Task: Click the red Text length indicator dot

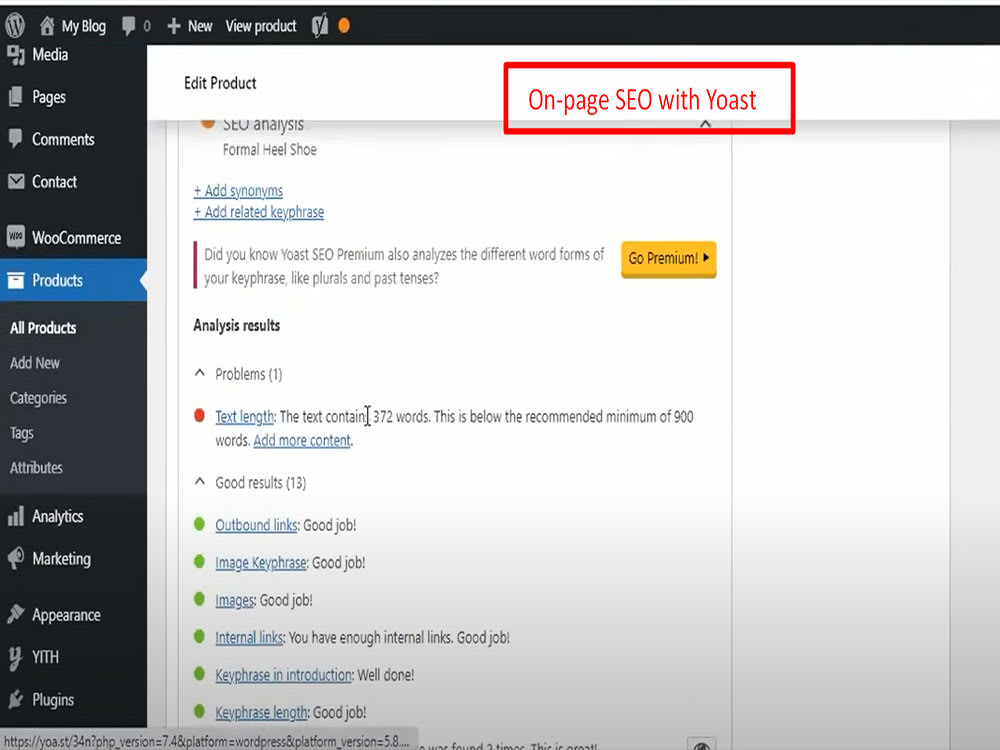Action: (199, 416)
